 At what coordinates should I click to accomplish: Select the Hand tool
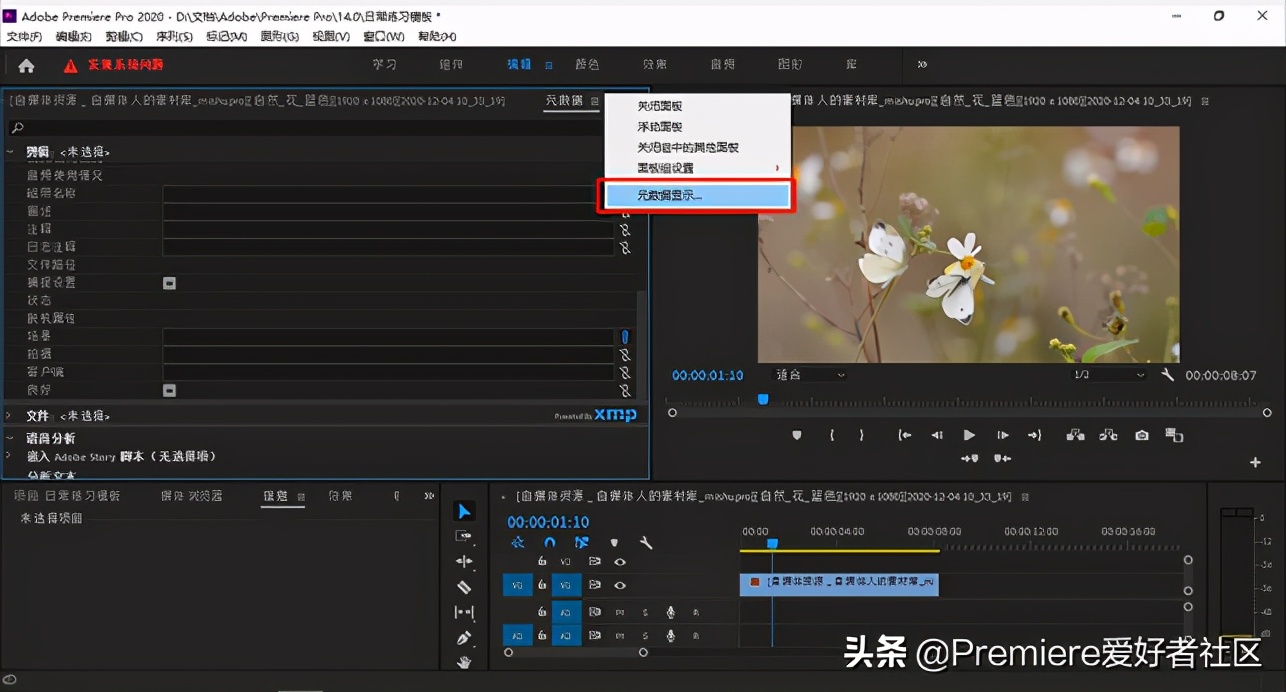click(x=463, y=662)
